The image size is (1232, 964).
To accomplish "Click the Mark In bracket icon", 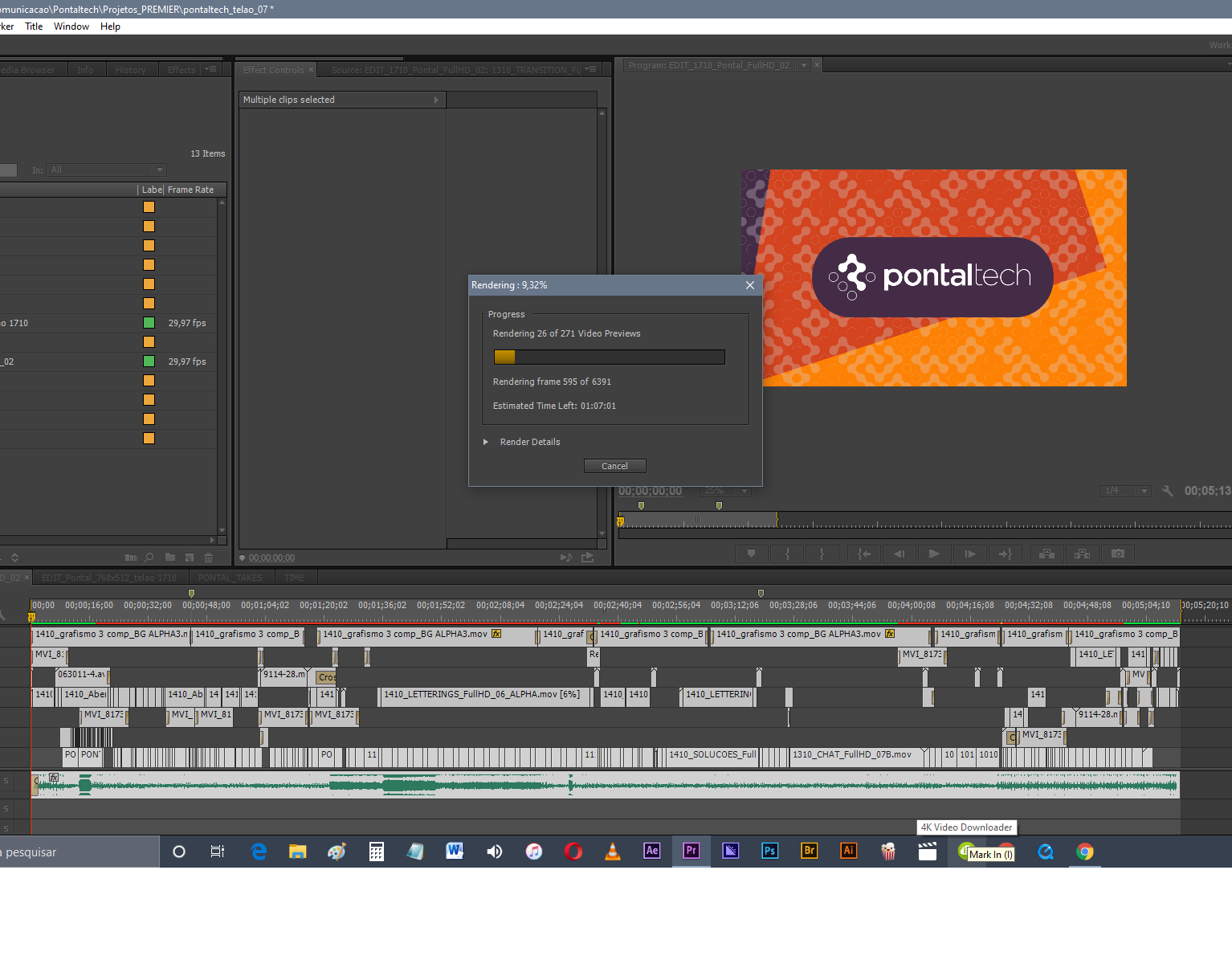I will click(x=787, y=553).
